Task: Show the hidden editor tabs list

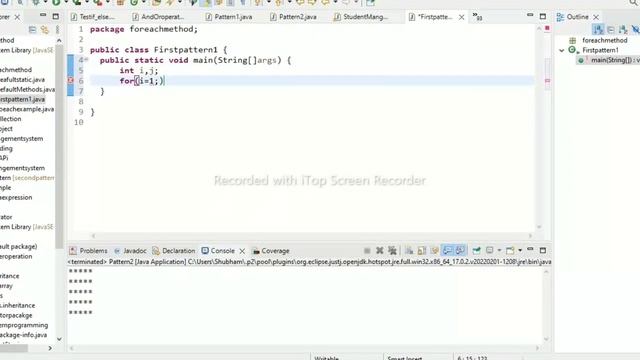Action: pos(477,17)
